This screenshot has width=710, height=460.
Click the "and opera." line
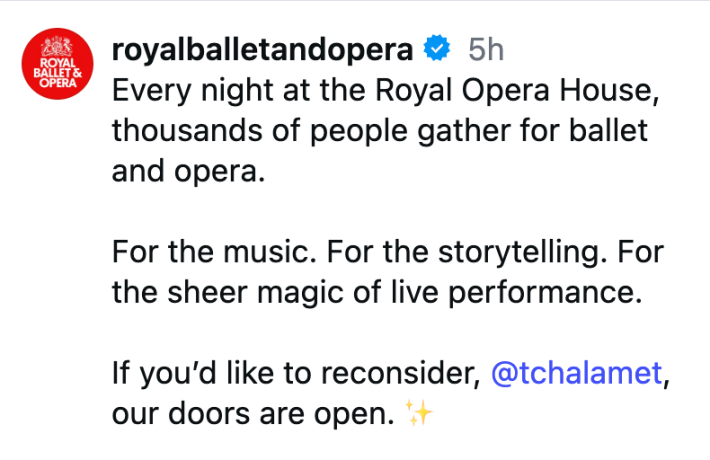pos(186,171)
